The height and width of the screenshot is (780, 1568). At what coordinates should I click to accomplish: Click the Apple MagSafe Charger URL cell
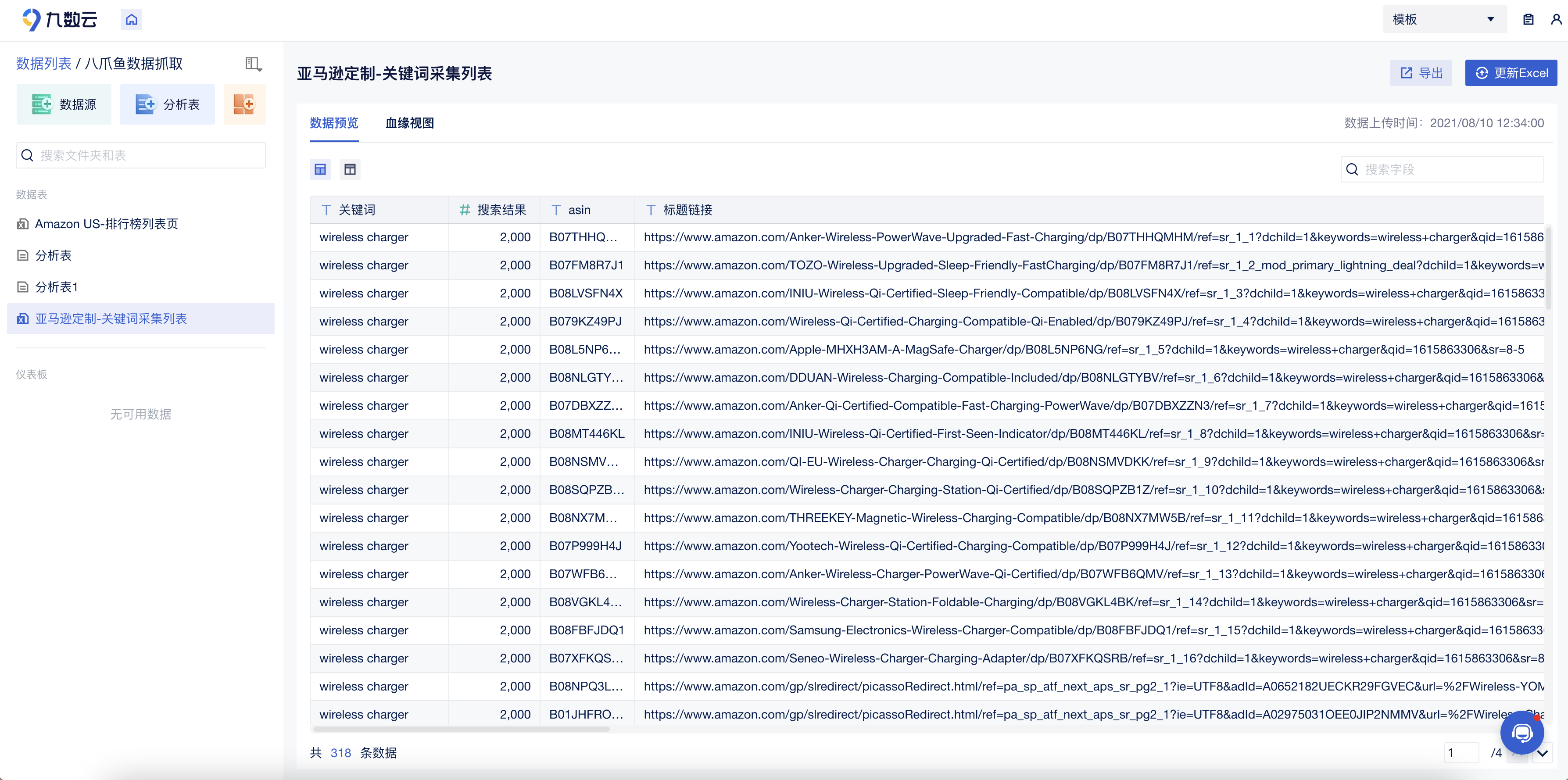coord(1089,349)
